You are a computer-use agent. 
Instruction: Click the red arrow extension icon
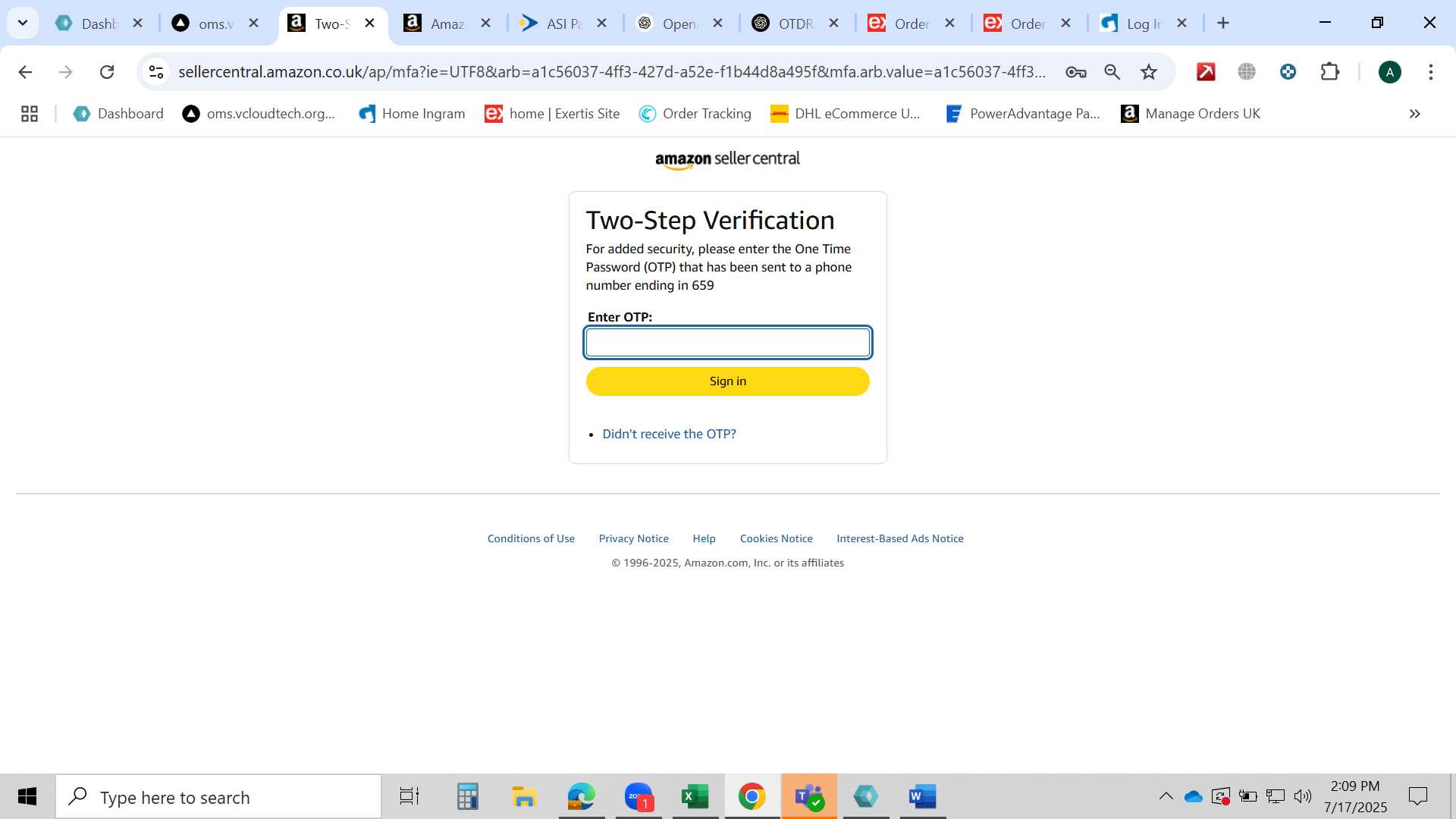[x=1206, y=72]
